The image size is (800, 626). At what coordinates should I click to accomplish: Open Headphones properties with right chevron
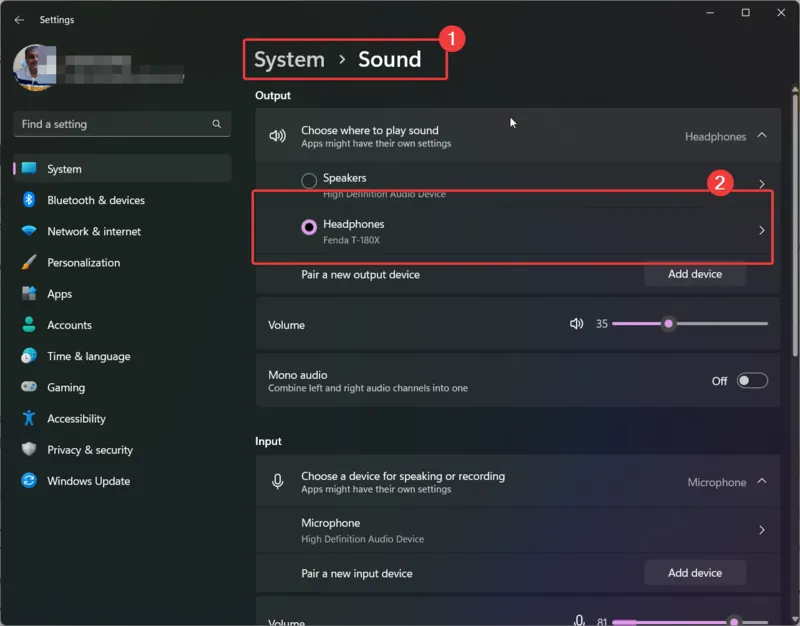tap(762, 231)
